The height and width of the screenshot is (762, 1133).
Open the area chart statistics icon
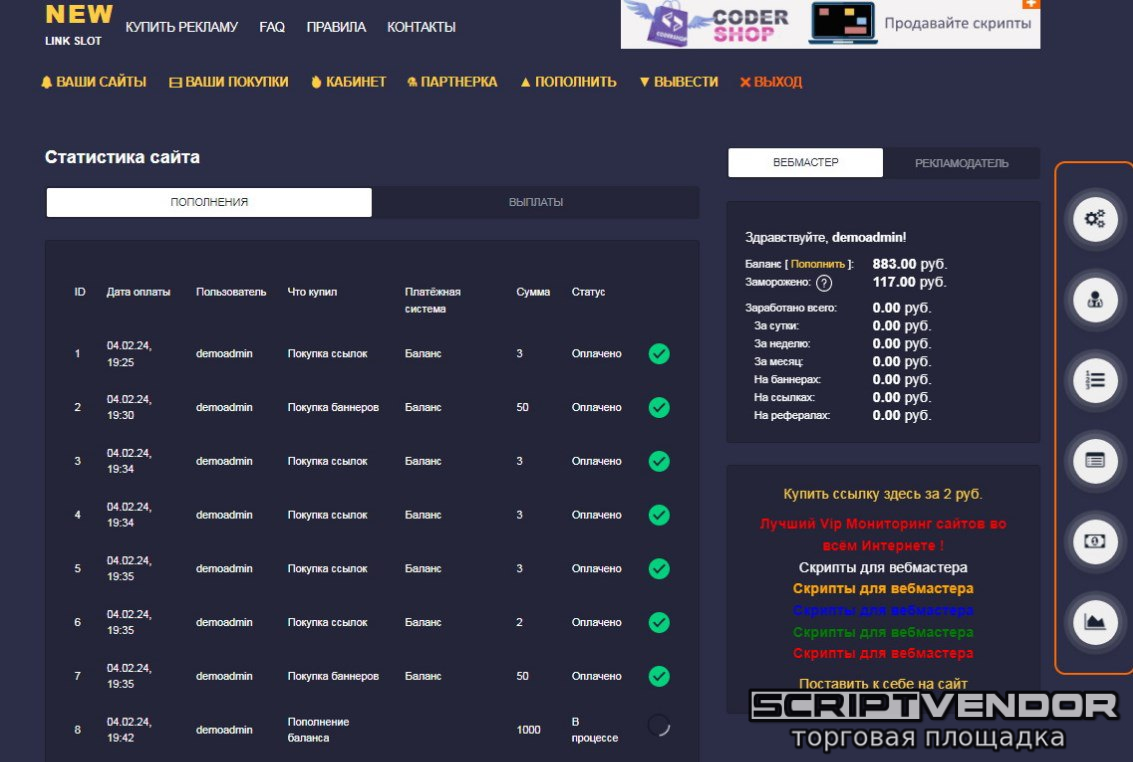(1094, 622)
